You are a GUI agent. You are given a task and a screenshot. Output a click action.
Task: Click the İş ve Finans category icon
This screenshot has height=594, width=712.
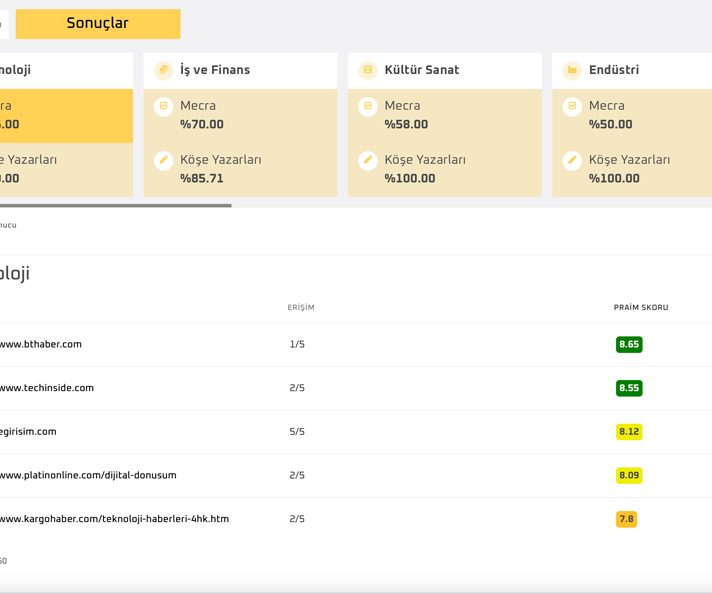pos(163,70)
